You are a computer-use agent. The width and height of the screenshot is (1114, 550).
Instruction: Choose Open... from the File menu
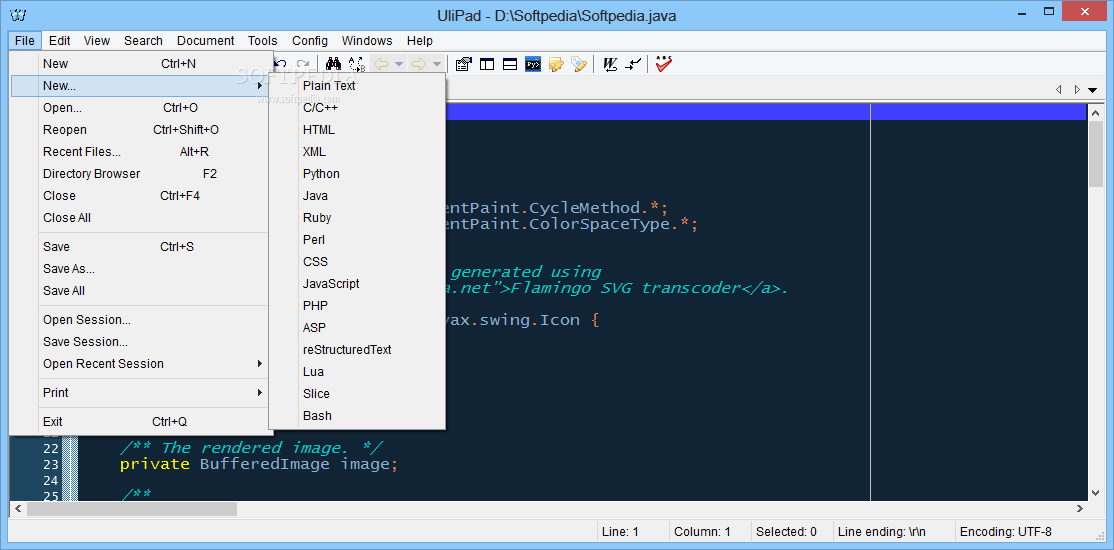point(140,108)
